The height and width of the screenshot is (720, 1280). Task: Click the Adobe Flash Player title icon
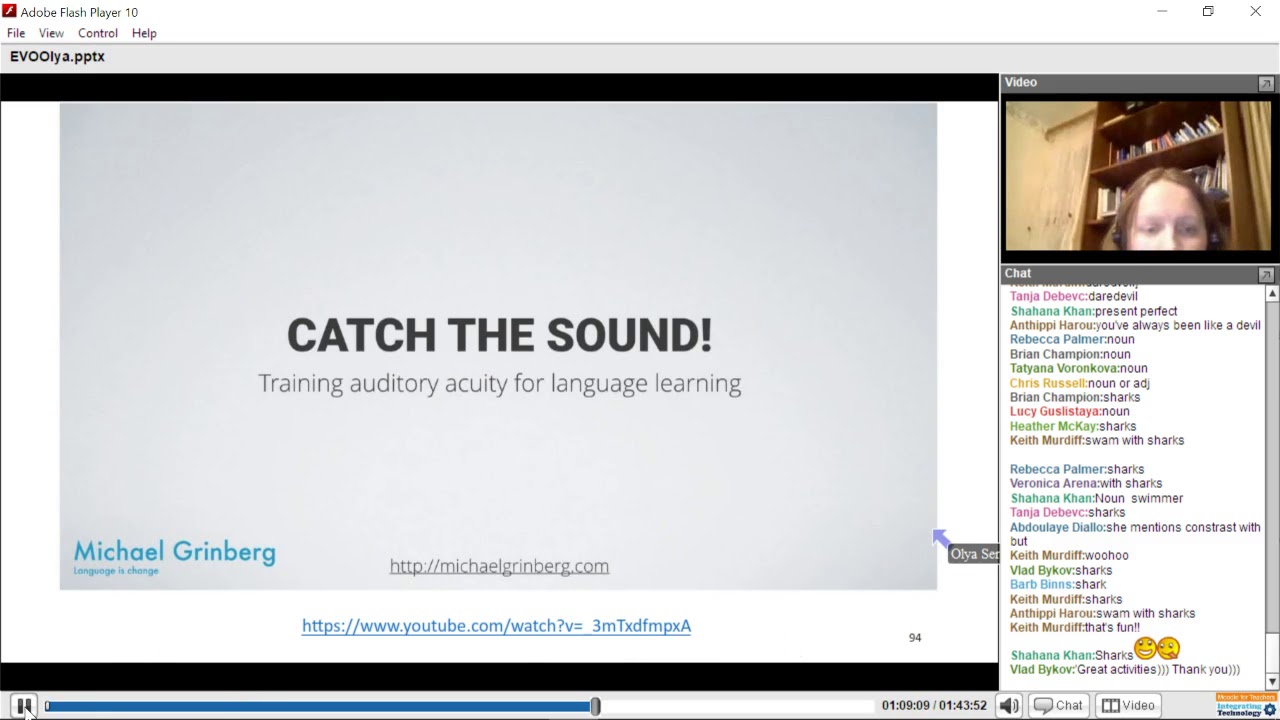coord(9,12)
